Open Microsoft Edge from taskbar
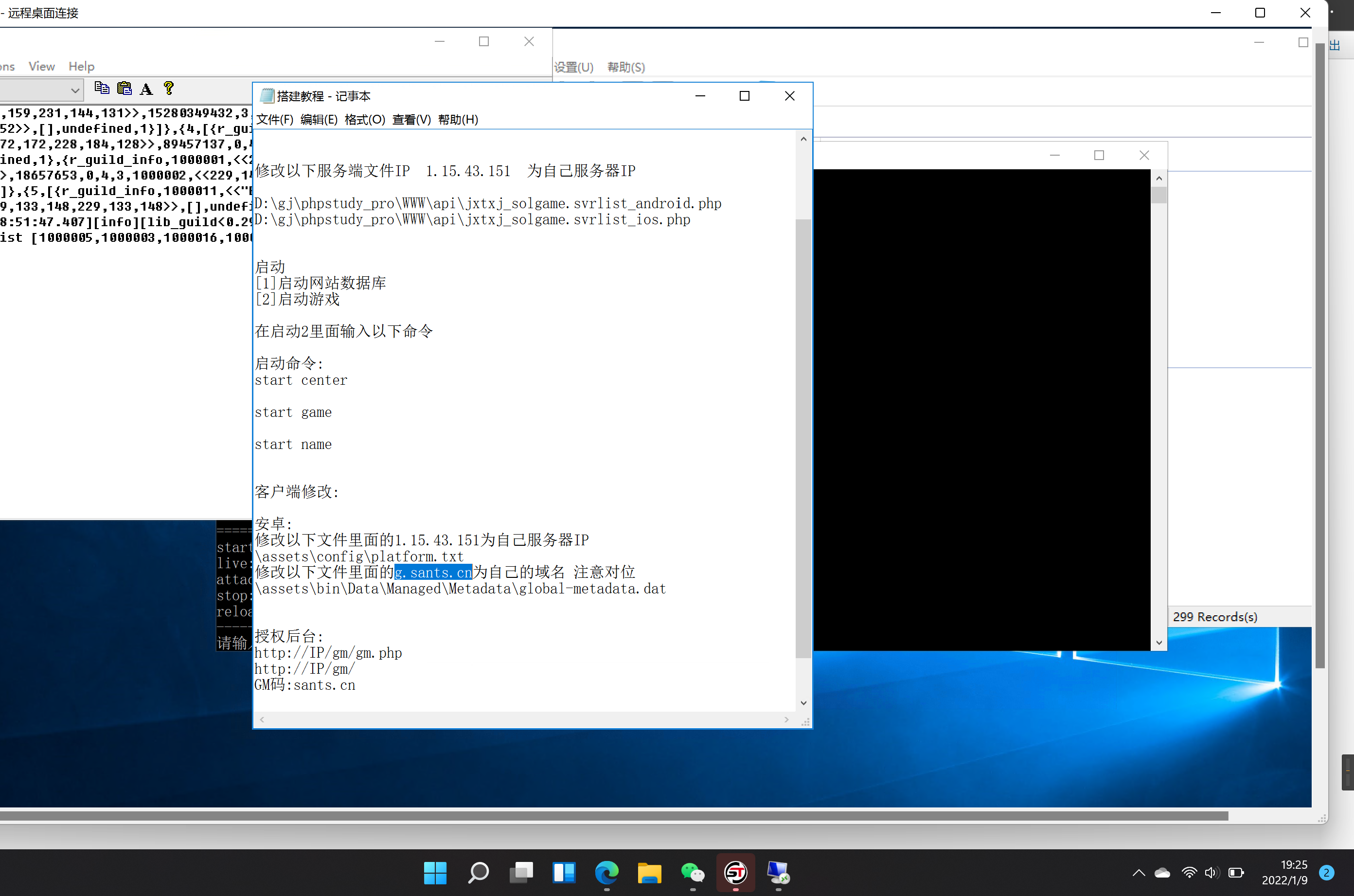Viewport: 1354px width, 896px height. click(607, 873)
